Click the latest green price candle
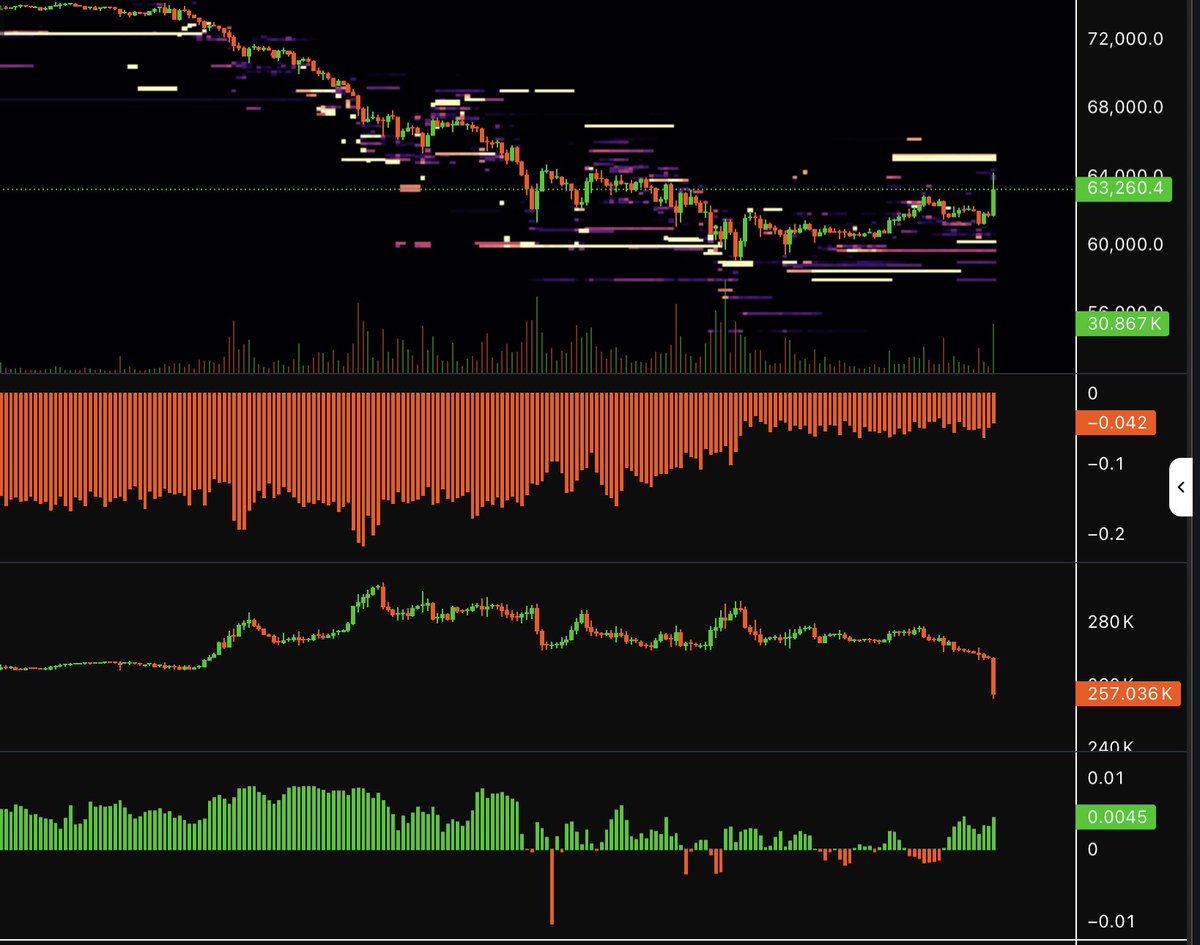This screenshot has height=945, width=1200. [993, 194]
